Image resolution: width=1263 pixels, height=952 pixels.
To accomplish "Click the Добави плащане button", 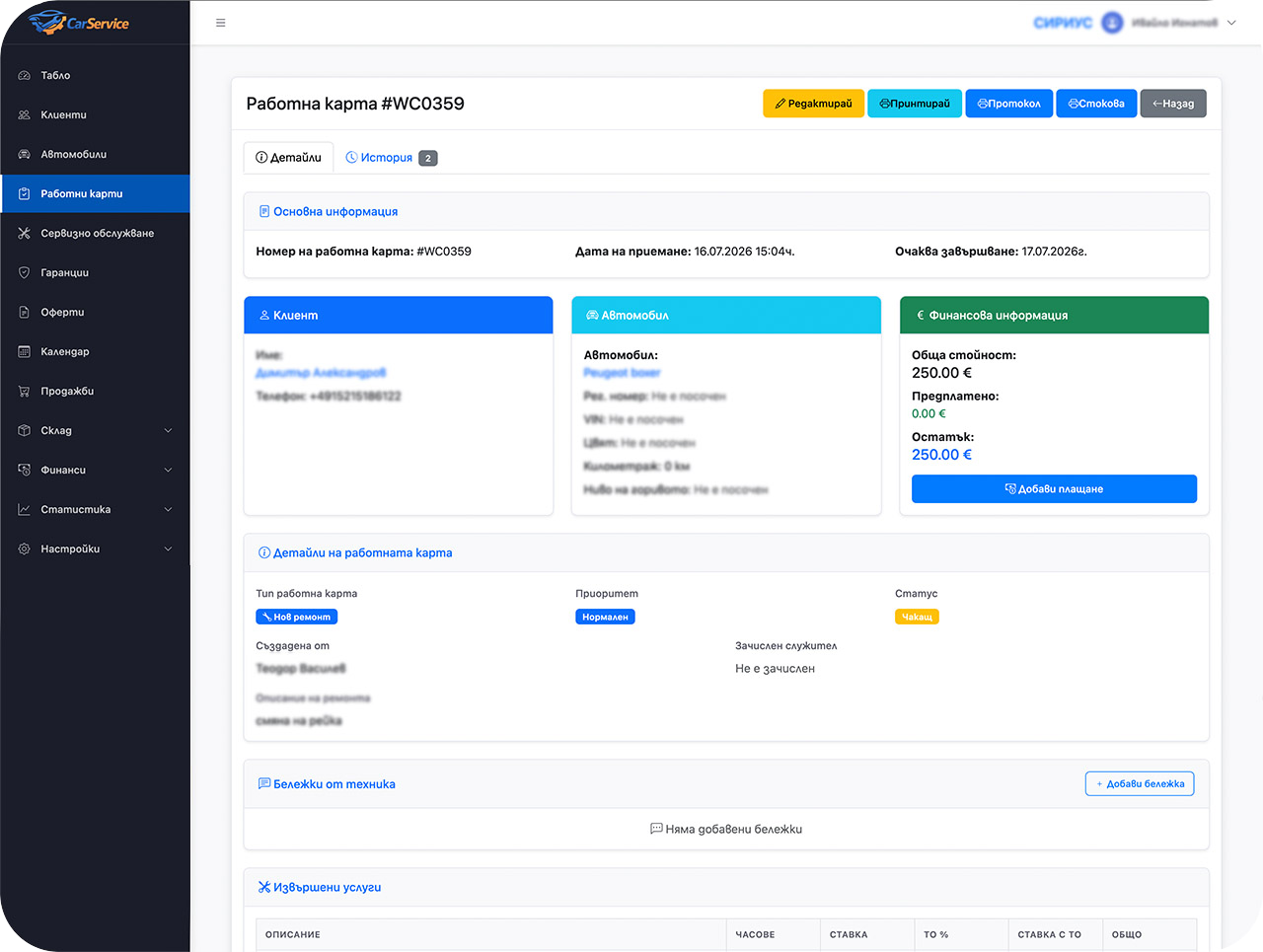I will (x=1054, y=489).
